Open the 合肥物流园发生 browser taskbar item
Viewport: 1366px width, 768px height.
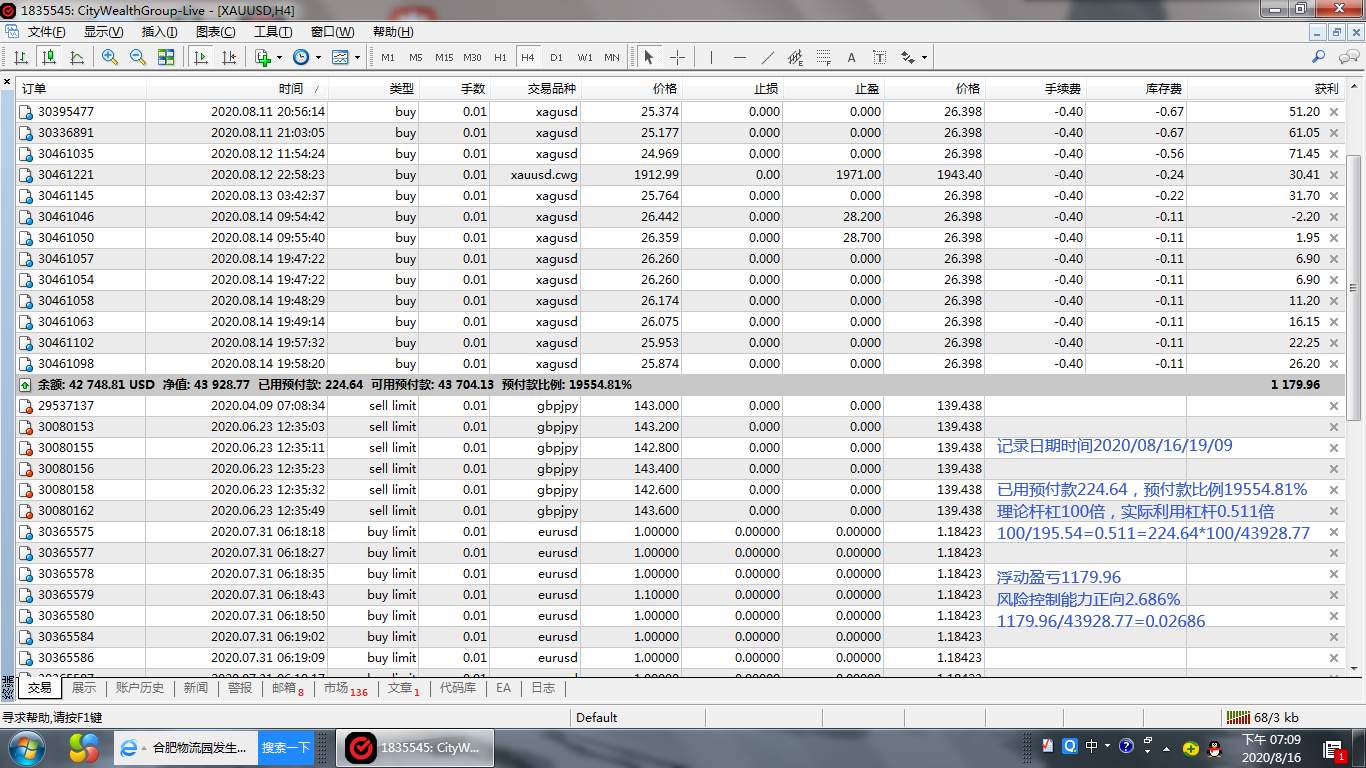185,748
